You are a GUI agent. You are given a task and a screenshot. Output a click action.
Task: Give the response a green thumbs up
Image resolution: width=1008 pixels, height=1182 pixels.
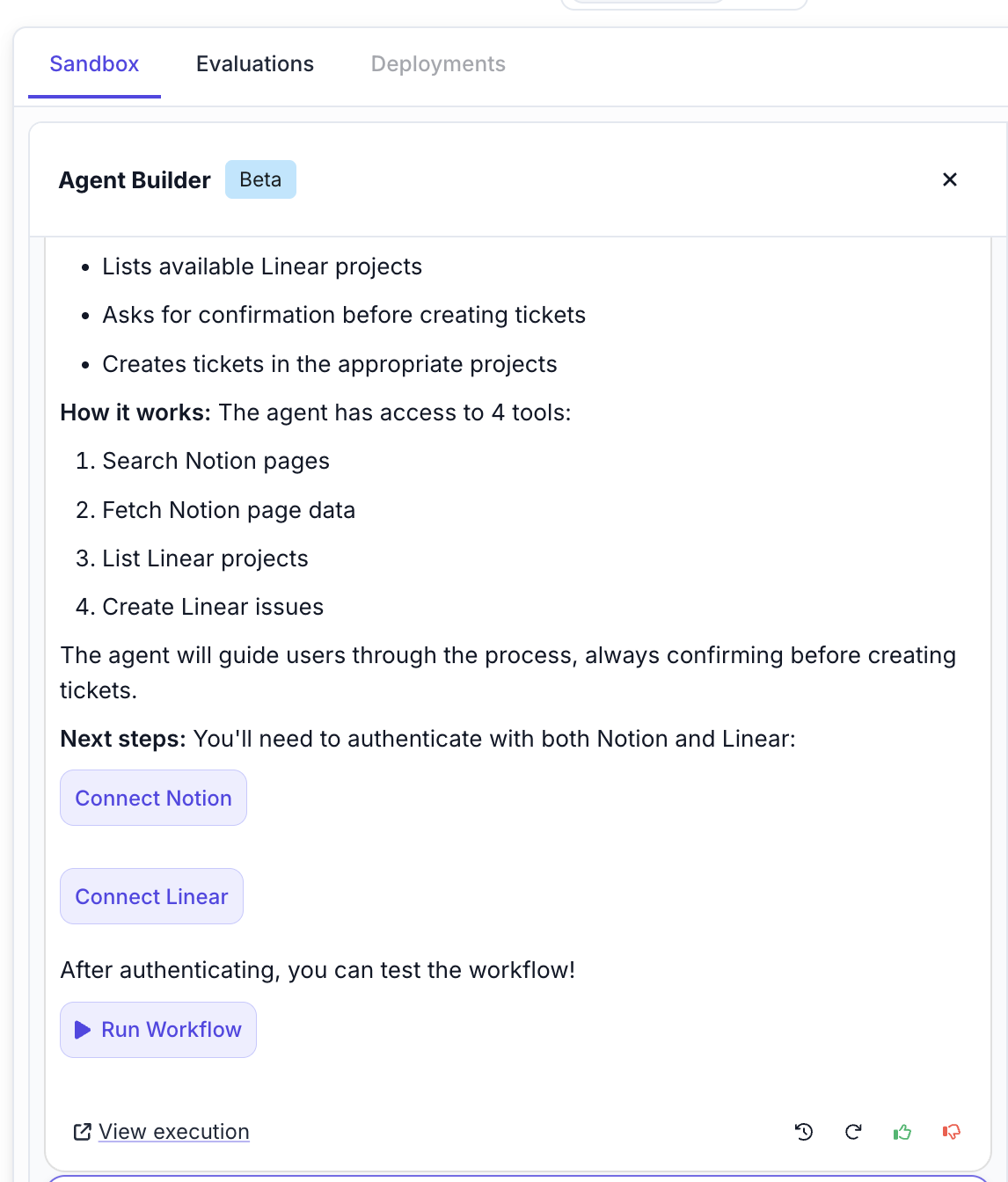(902, 1132)
